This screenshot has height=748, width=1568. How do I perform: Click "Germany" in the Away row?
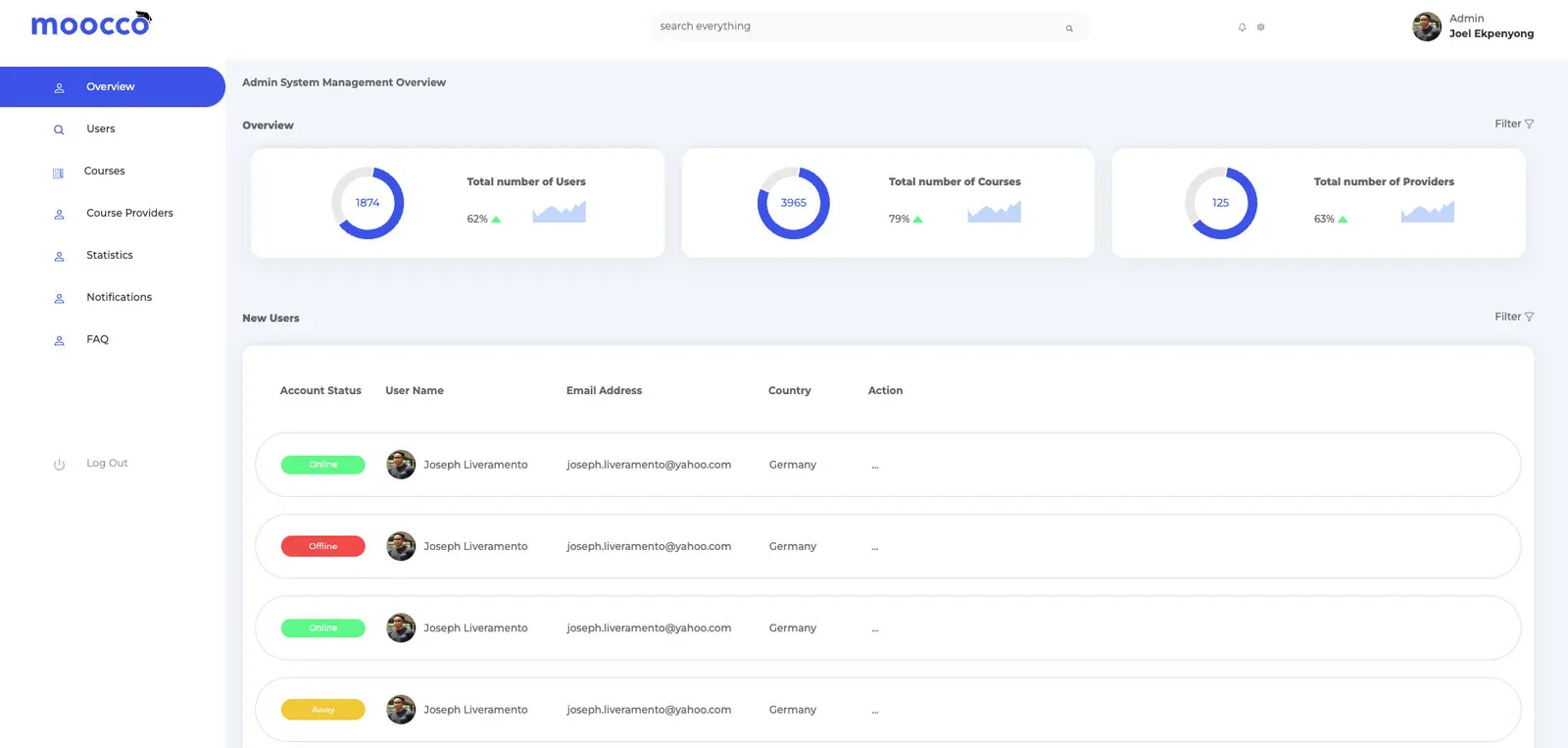[793, 710]
